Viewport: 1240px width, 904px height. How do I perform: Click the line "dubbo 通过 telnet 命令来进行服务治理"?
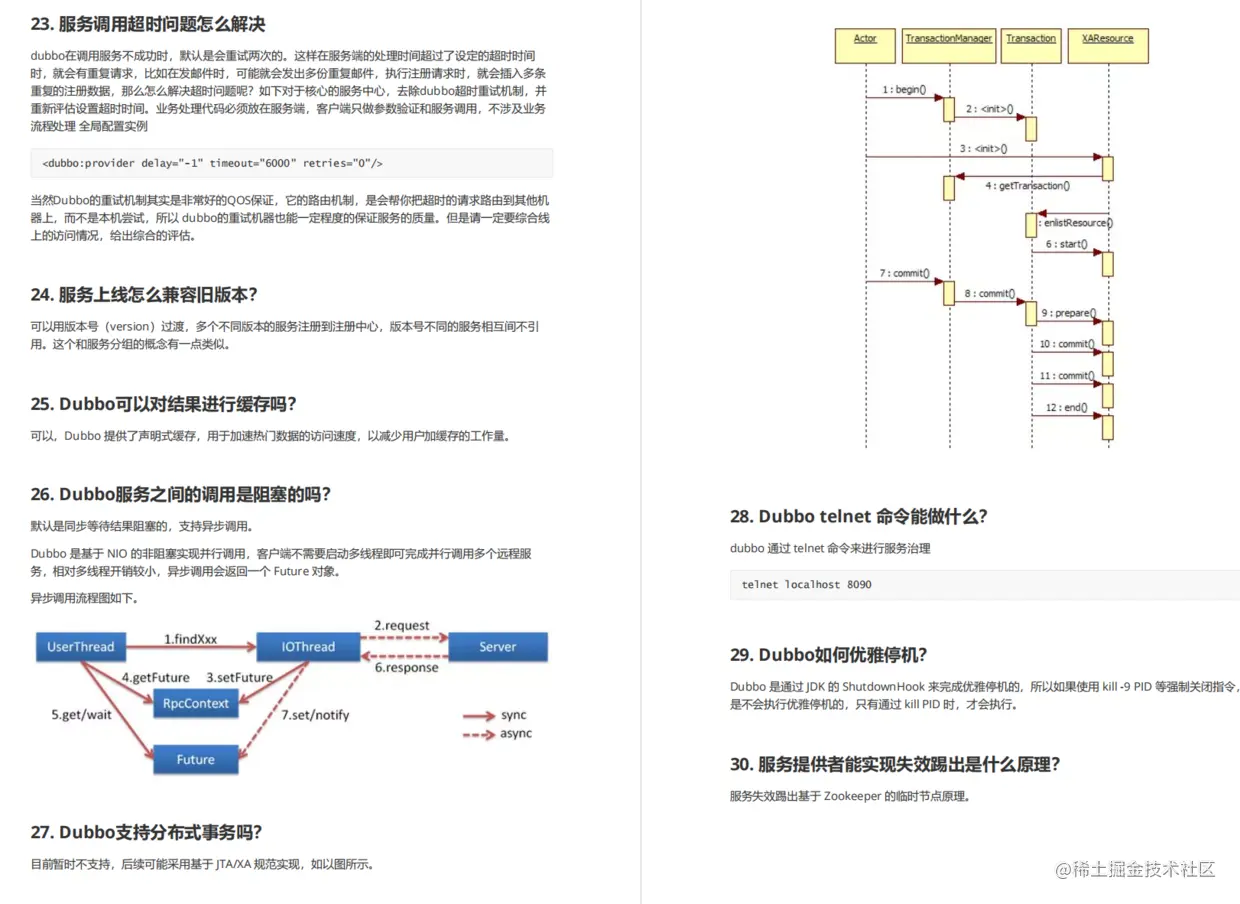[830, 548]
